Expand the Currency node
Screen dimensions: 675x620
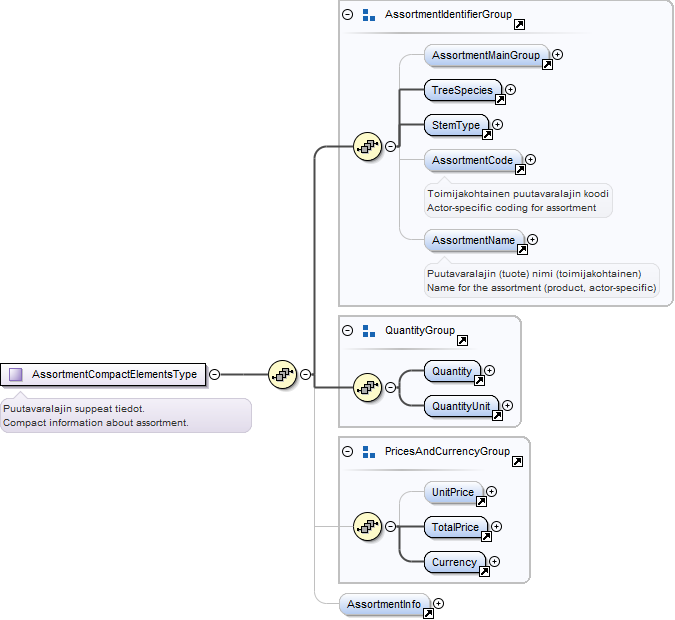pos(495,561)
